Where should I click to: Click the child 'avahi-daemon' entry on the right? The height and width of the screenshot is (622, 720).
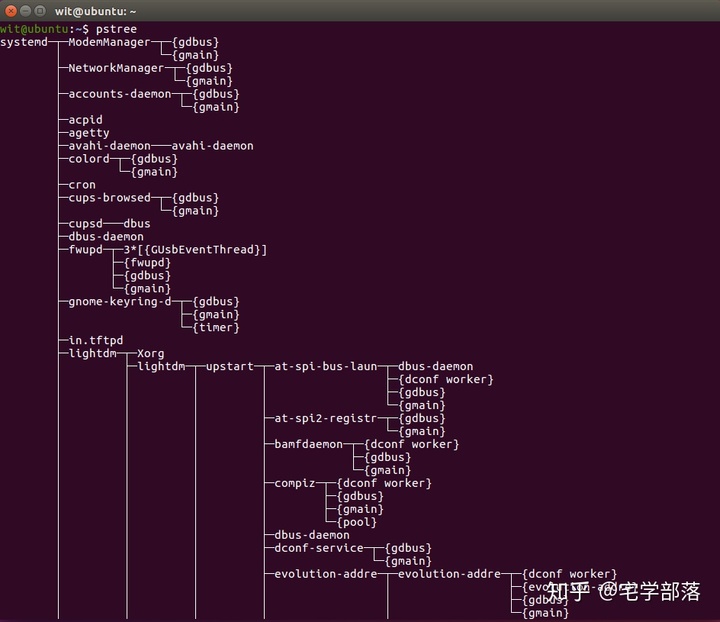(x=213, y=146)
